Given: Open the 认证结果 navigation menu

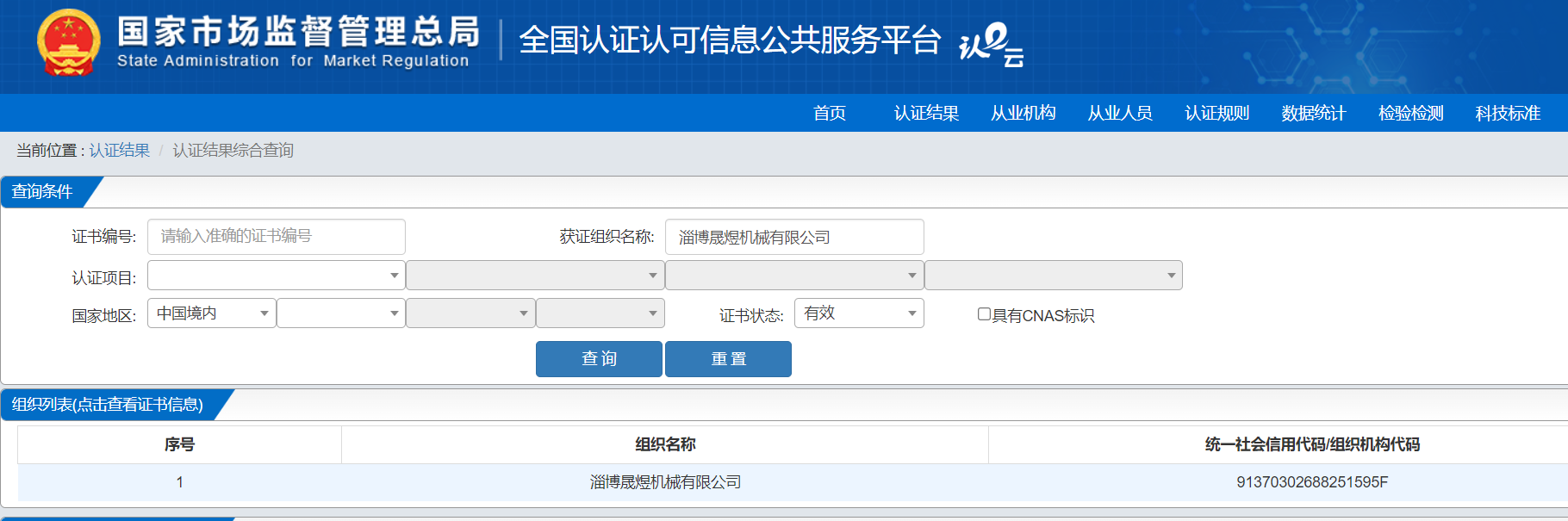Looking at the screenshot, I should tap(926, 113).
